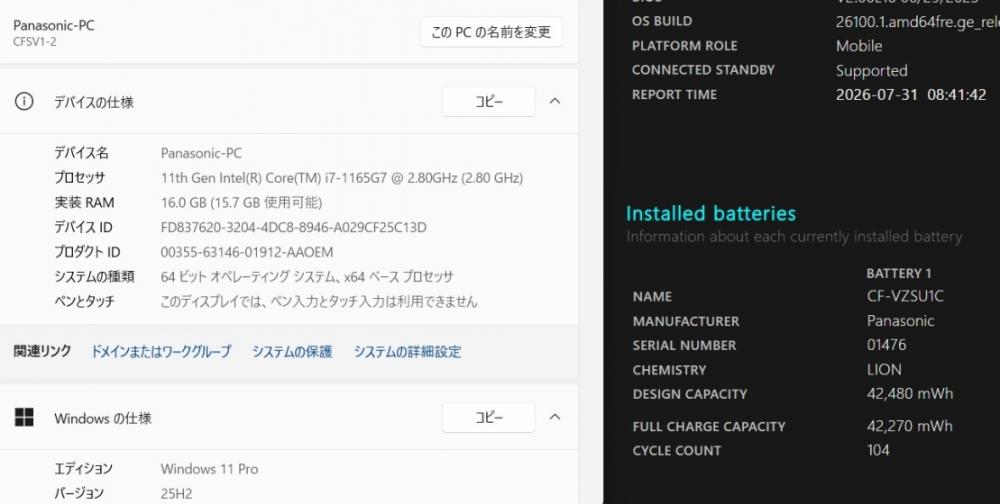Select the version value 25H2

[x=177, y=494]
